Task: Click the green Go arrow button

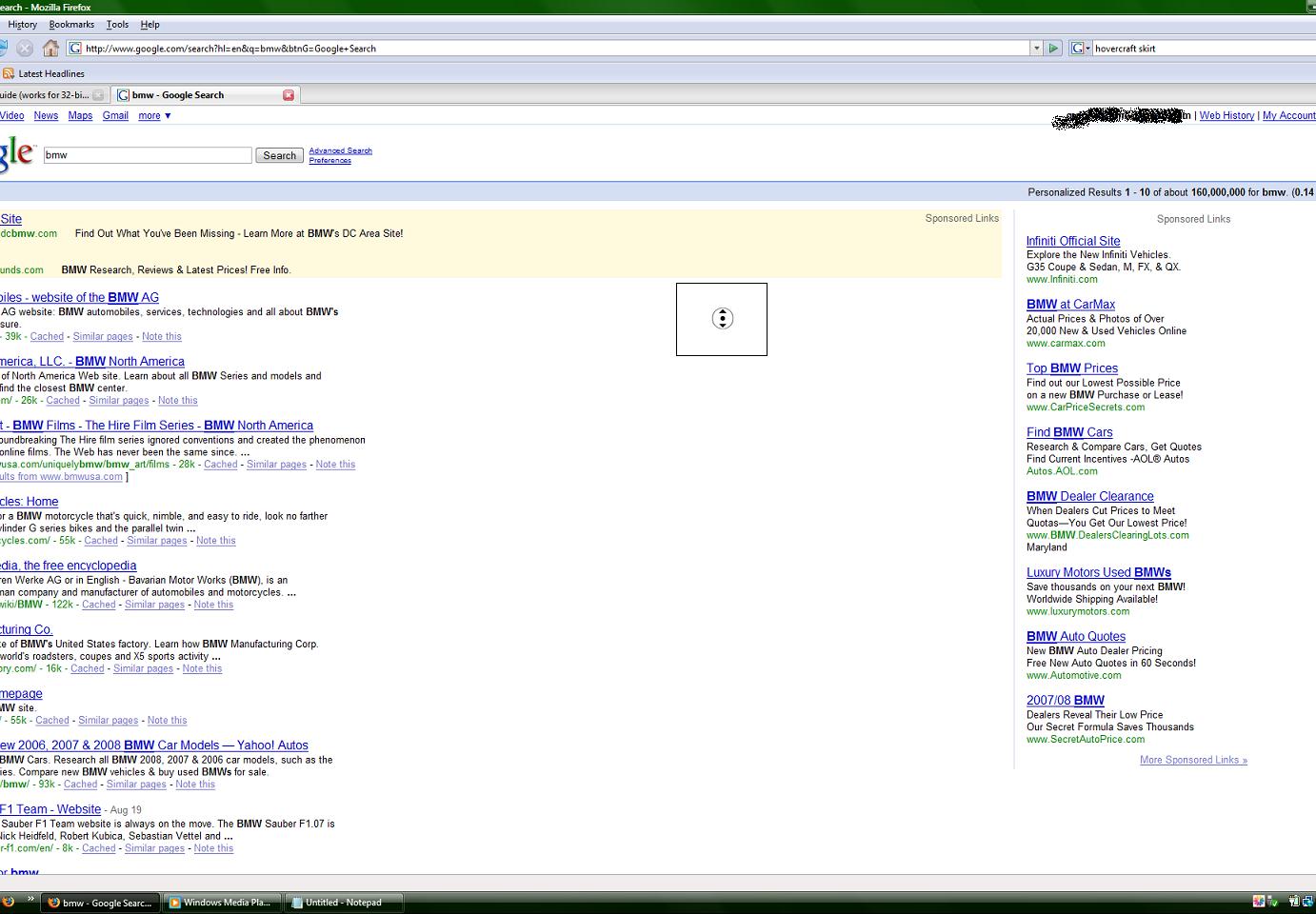Action: [x=1053, y=48]
